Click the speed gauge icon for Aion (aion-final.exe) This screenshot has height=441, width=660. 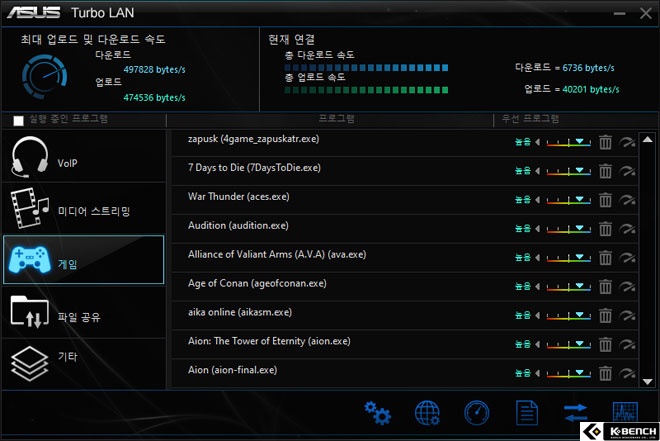627,373
